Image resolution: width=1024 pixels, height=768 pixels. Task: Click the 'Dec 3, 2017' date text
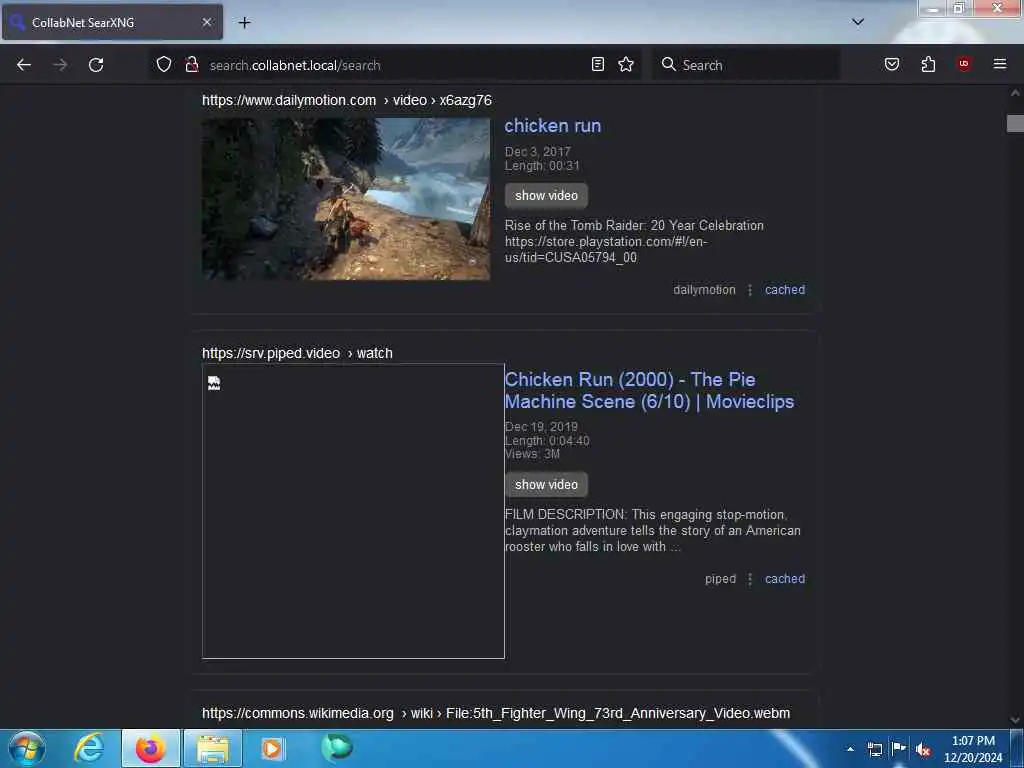537,152
